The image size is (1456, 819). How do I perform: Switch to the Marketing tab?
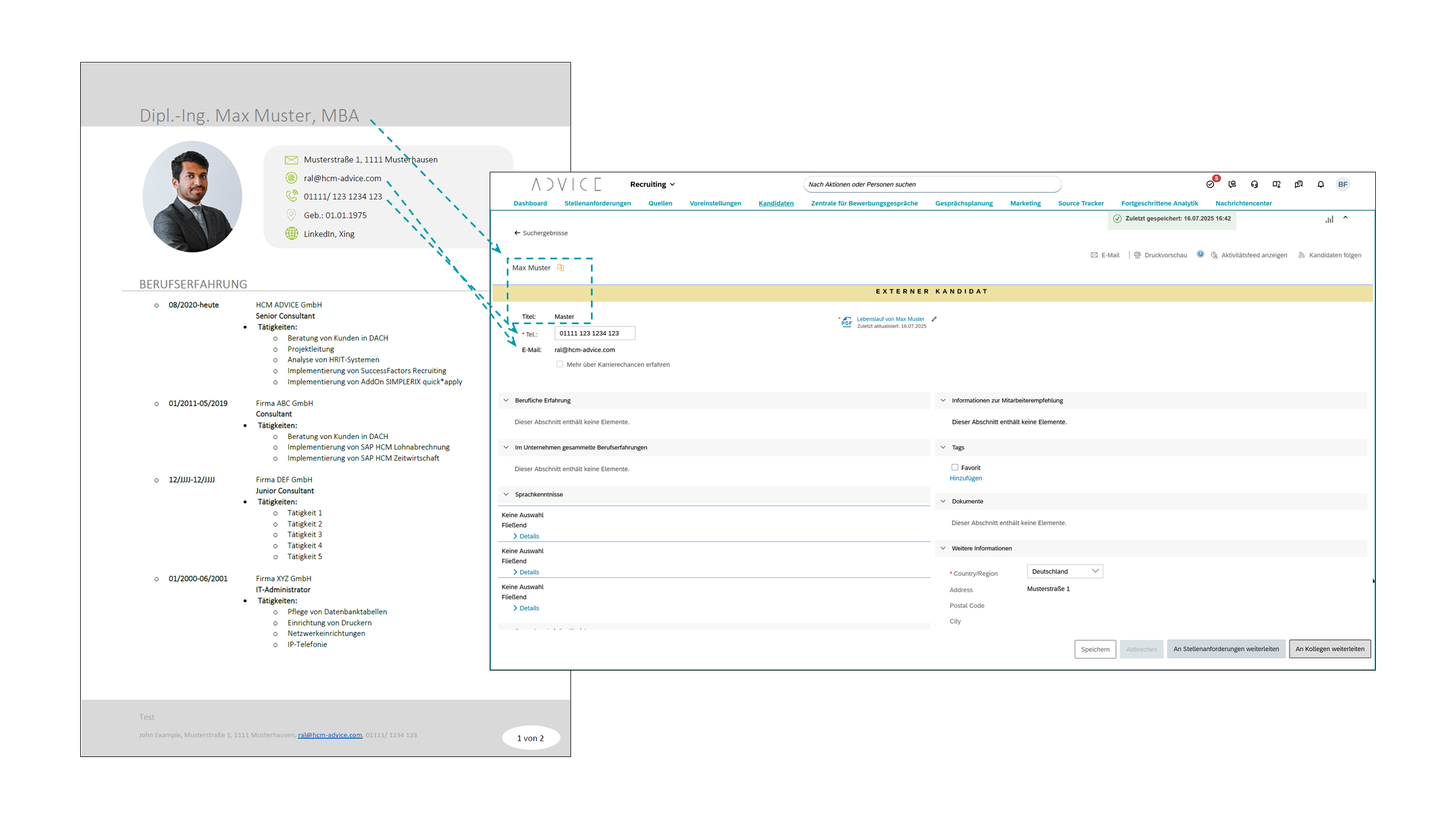pyautogui.click(x=1025, y=204)
